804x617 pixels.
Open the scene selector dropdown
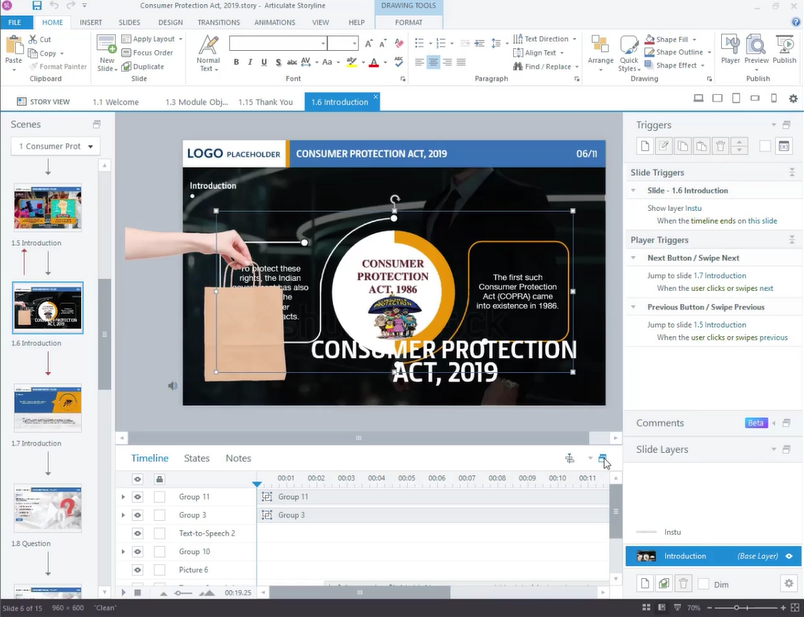coord(55,146)
